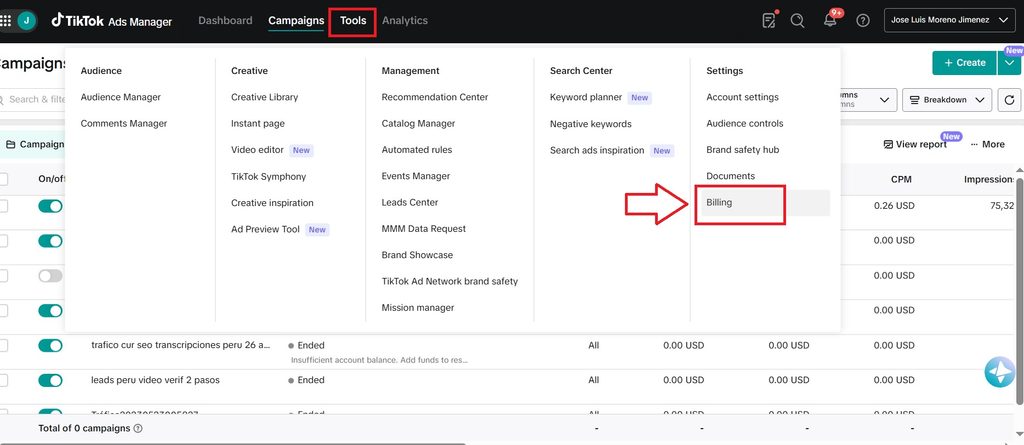The width and height of the screenshot is (1024, 445).
Task: Open Leads Center
Action: [410, 203]
